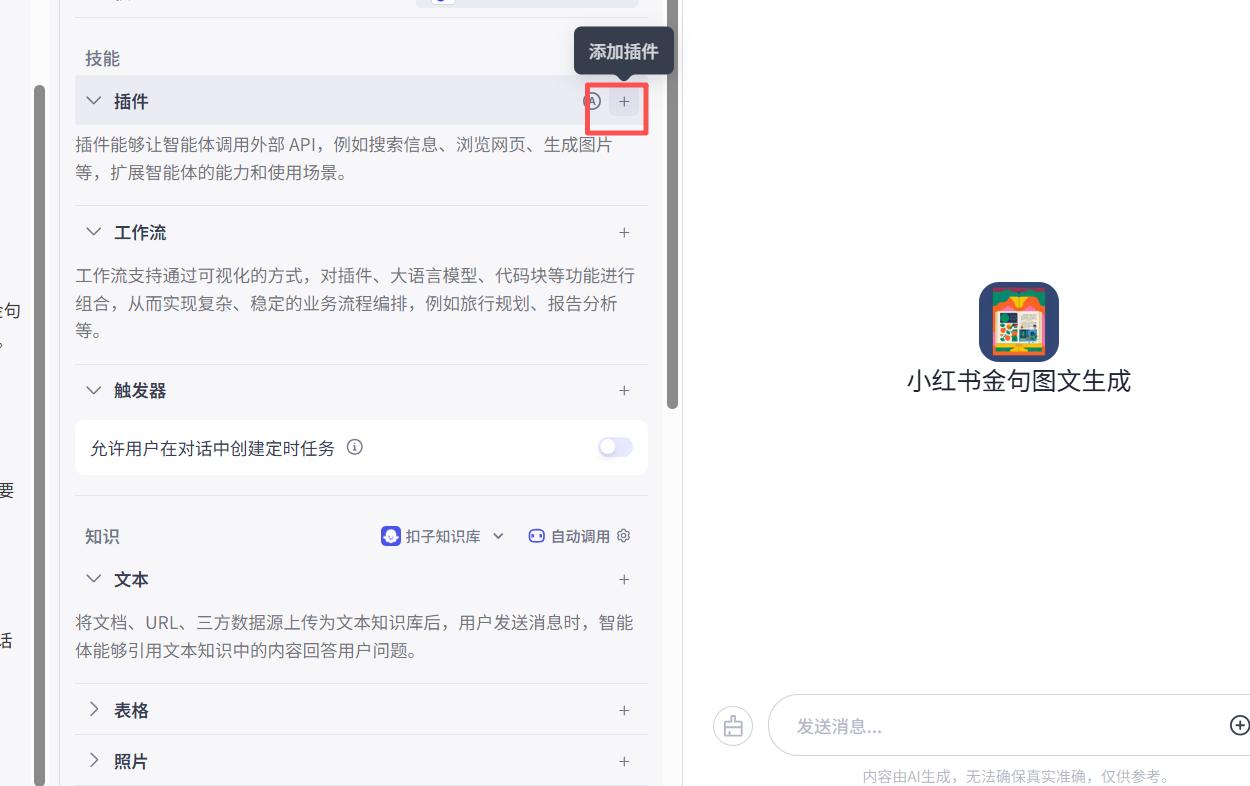Click the 自动调用 robot icon
Screen dimensions: 1250x786
(536, 536)
